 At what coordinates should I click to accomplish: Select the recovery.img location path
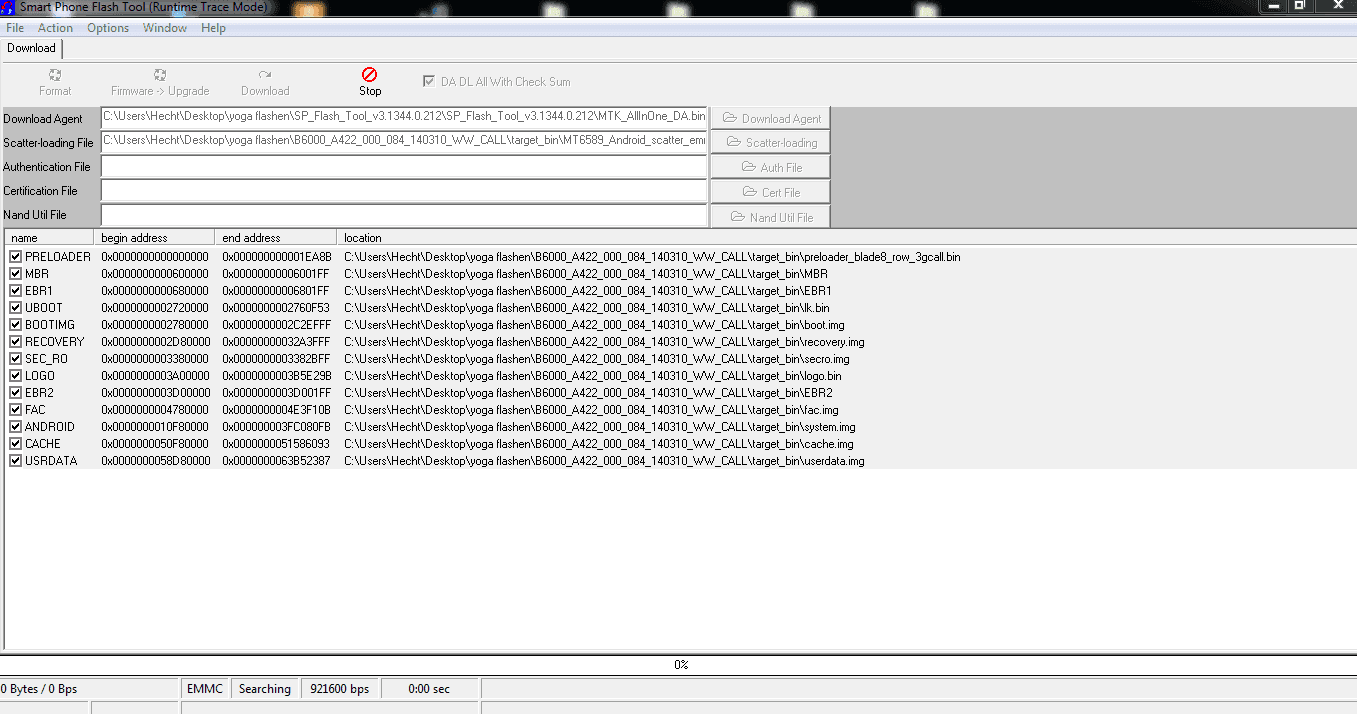(x=604, y=342)
